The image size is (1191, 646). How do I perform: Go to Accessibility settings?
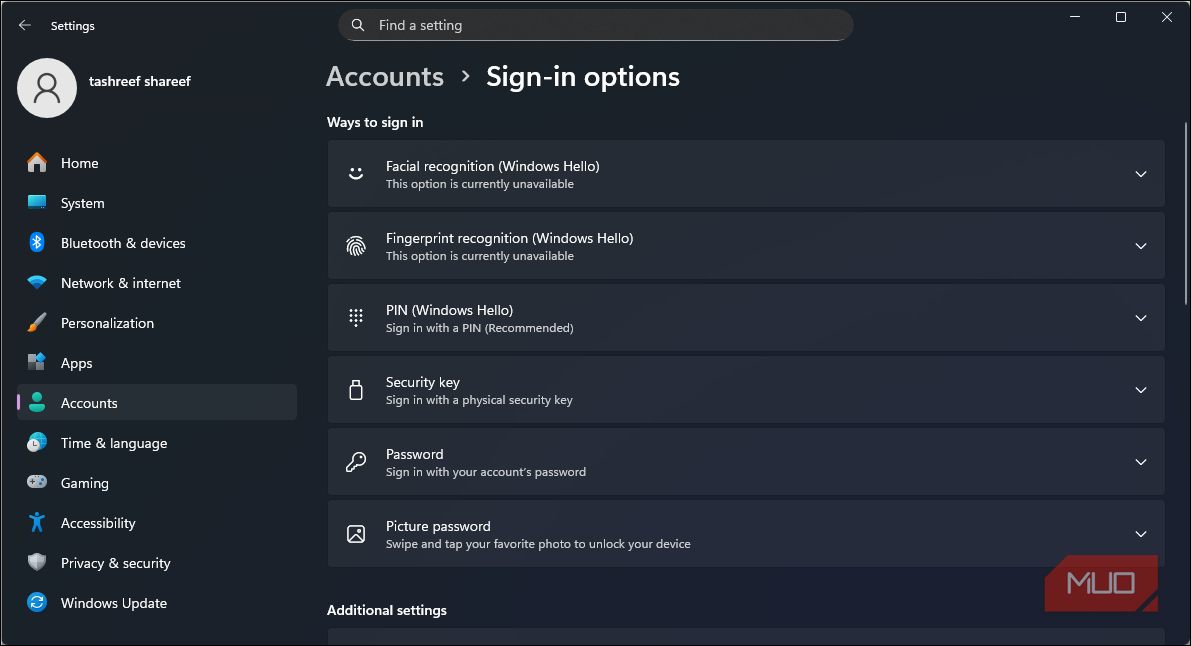156,523
